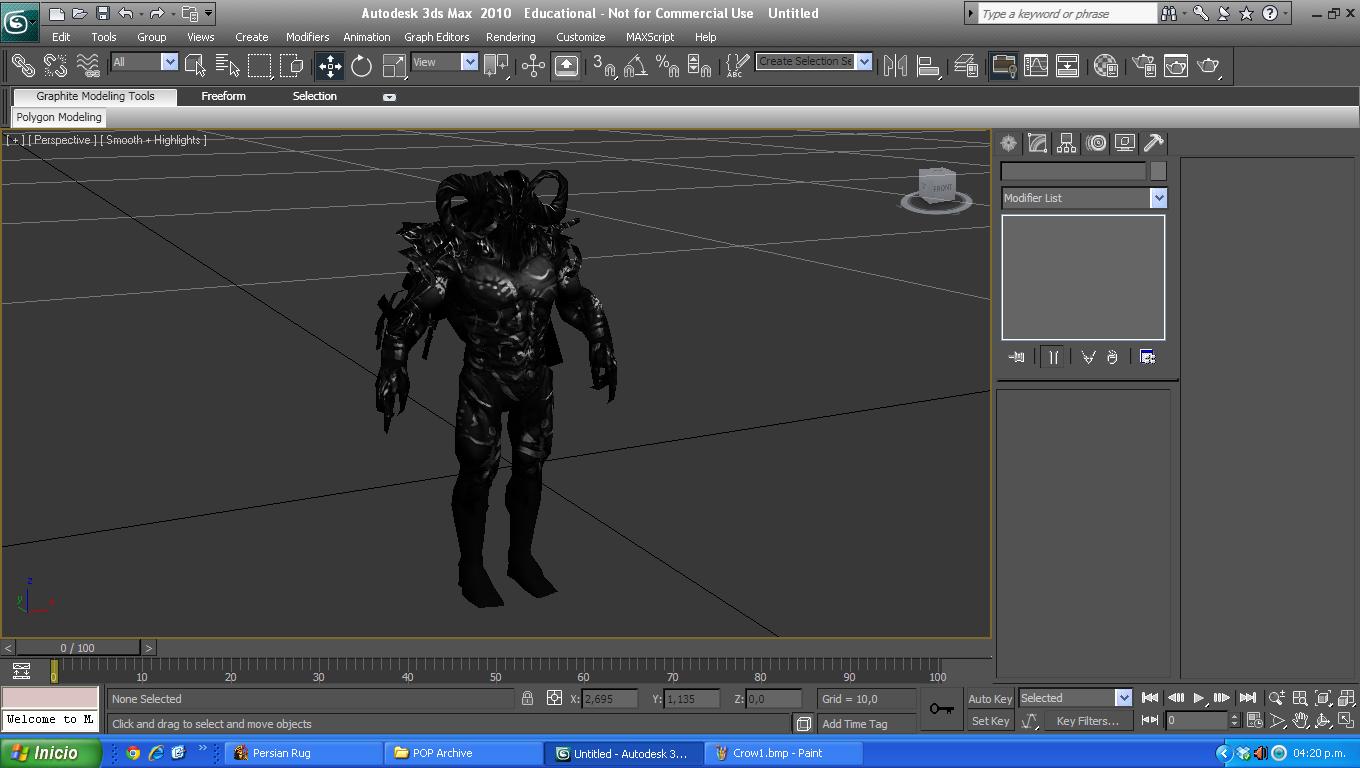Toggle Set Key mode
The height and width of the screenshot is (768, 1360).
tap(990, 721)
